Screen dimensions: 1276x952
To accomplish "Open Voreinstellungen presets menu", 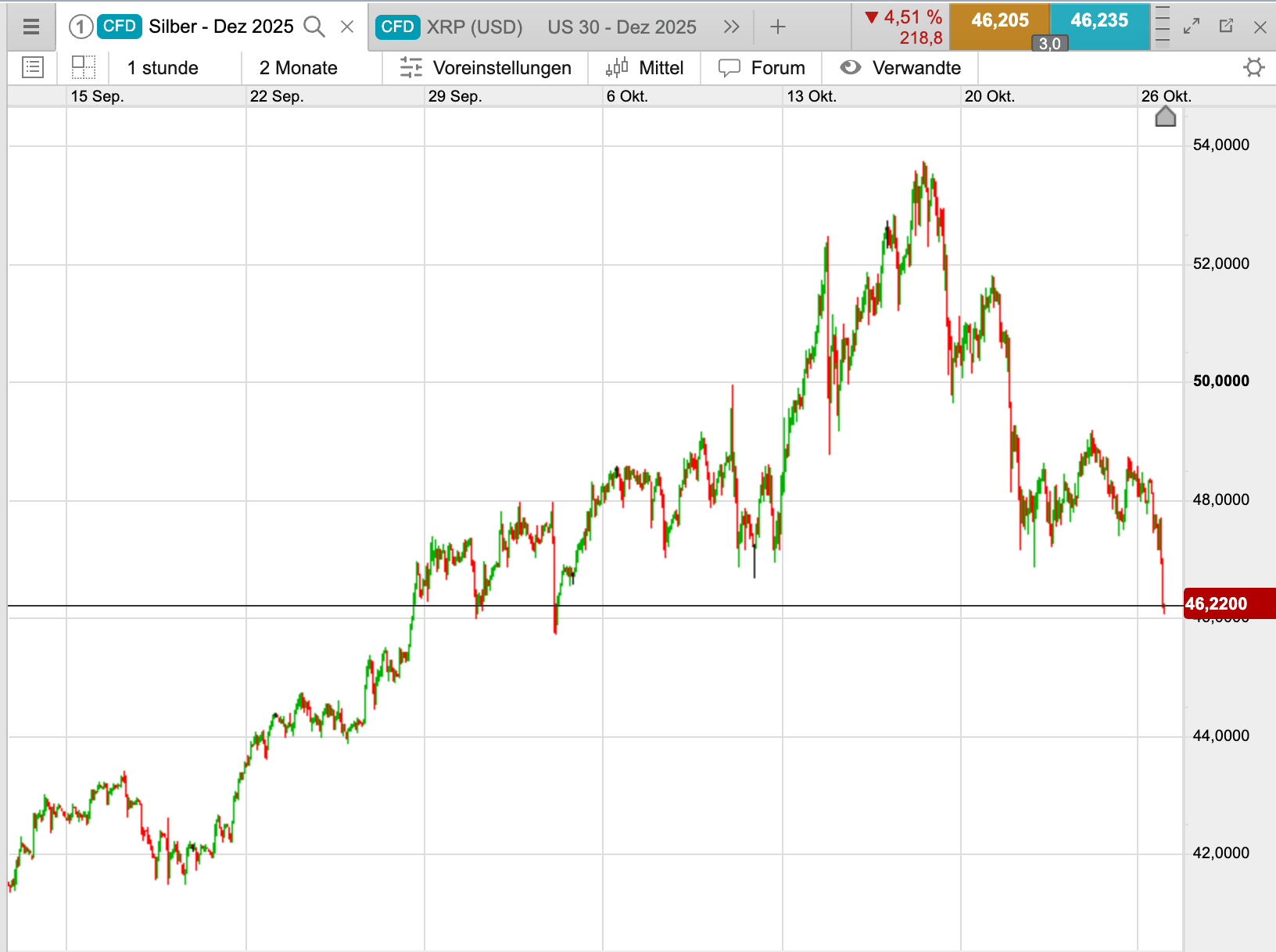I will (486, 68).
